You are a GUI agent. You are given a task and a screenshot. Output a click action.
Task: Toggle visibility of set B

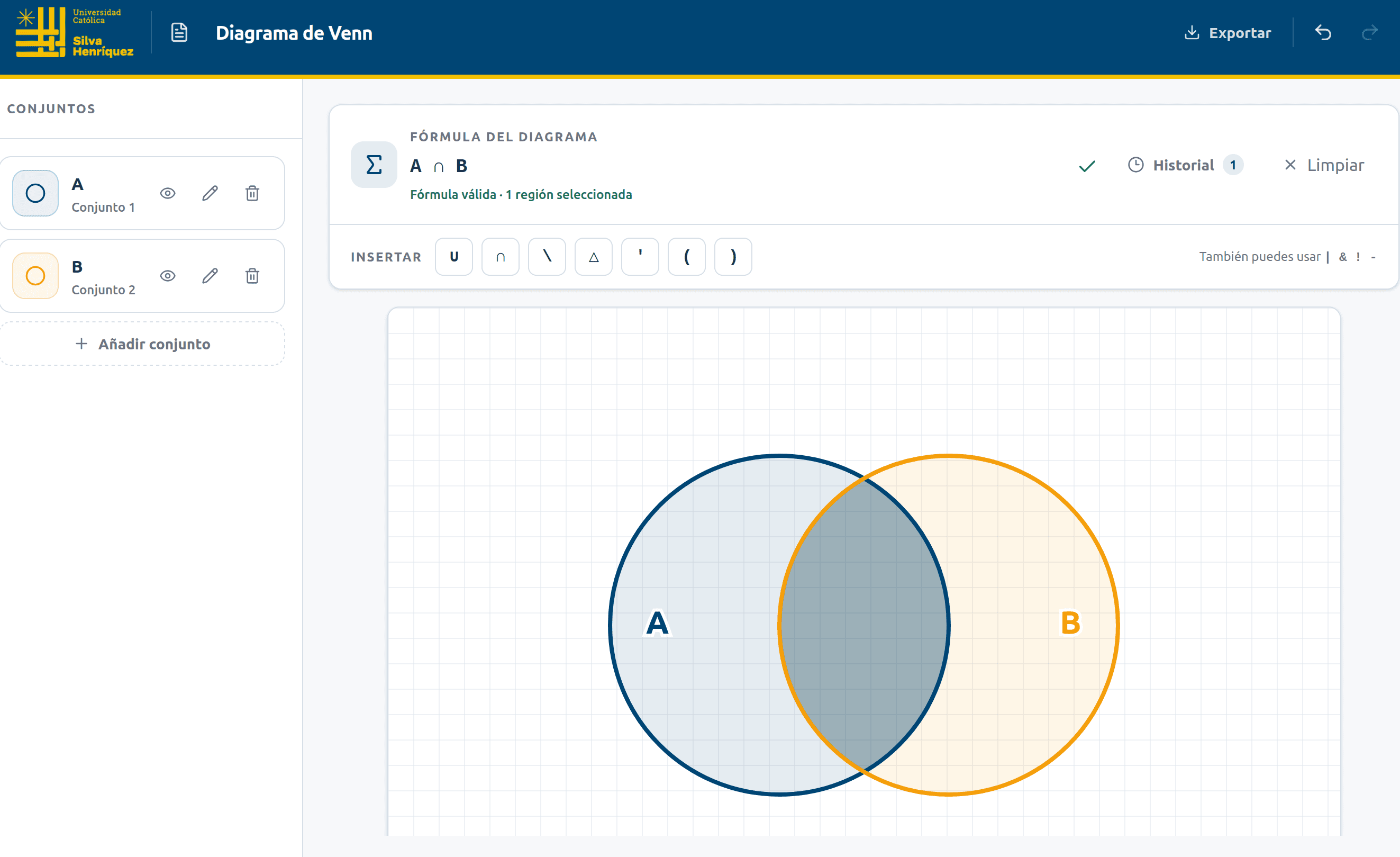click(168, 276)
